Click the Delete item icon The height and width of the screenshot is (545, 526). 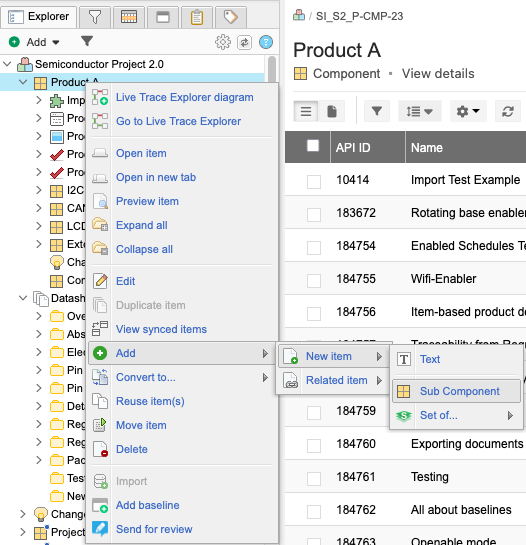point(100,449)
